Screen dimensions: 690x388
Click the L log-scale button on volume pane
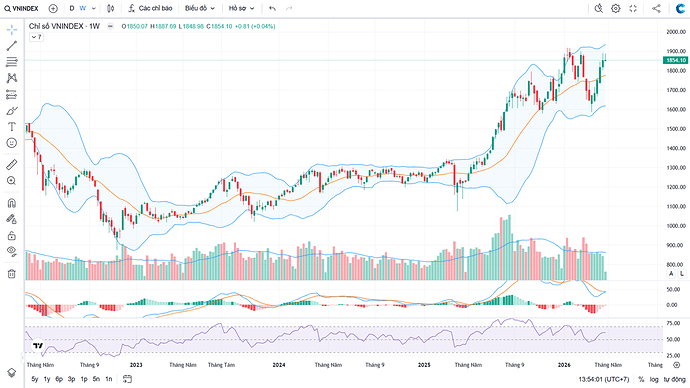pos(682,274)
